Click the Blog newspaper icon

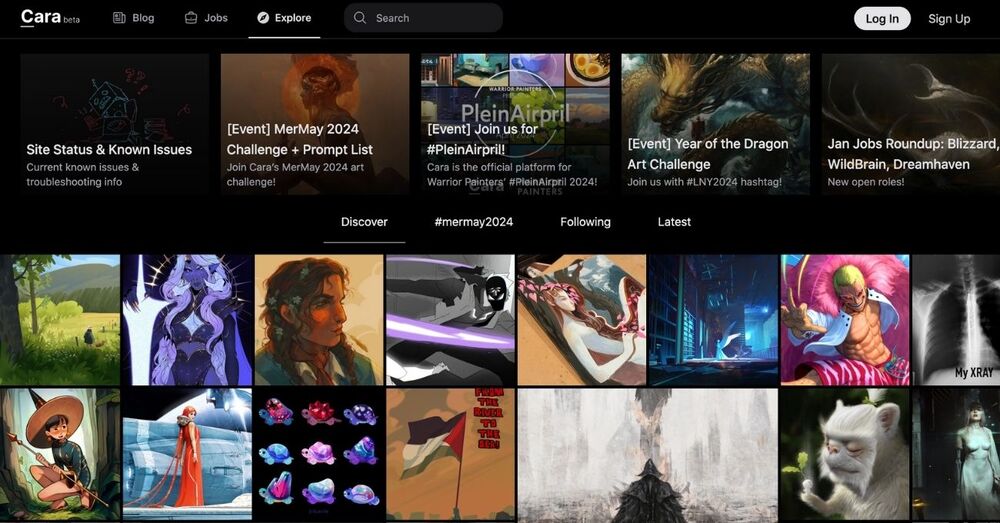(x=119, y=18)
